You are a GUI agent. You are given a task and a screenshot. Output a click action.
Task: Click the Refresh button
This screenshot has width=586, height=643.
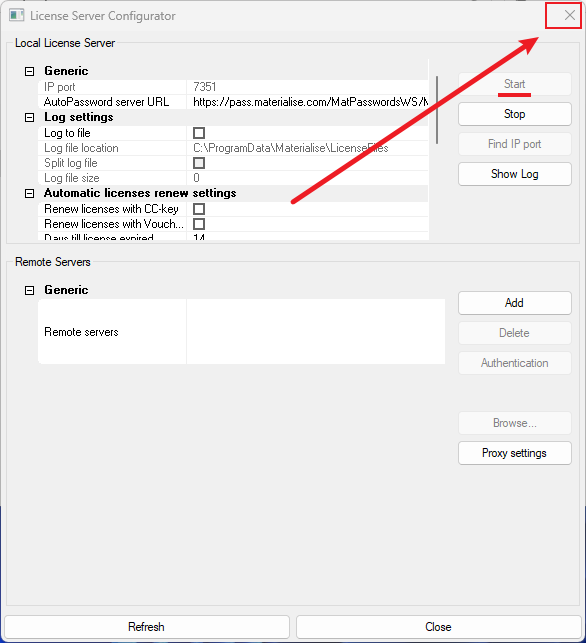click(x=147, y=627)
